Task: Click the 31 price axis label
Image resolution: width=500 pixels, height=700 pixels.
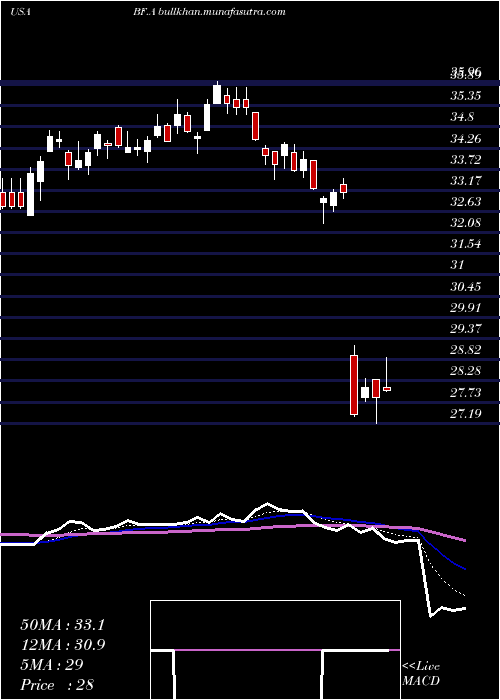Action: coord(458,265)
